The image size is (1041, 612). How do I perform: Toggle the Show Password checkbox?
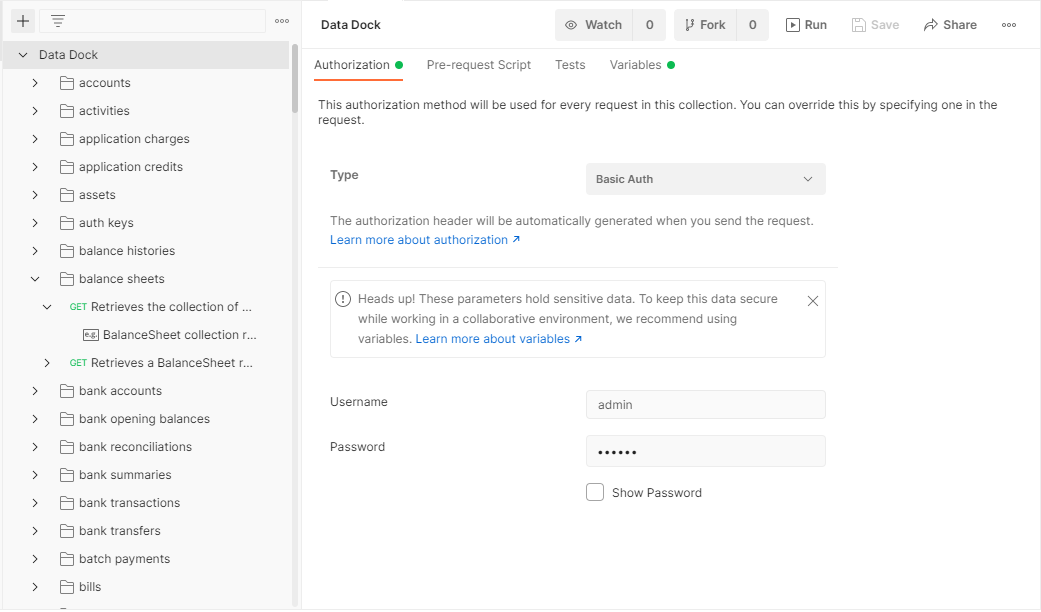[595, 493]
